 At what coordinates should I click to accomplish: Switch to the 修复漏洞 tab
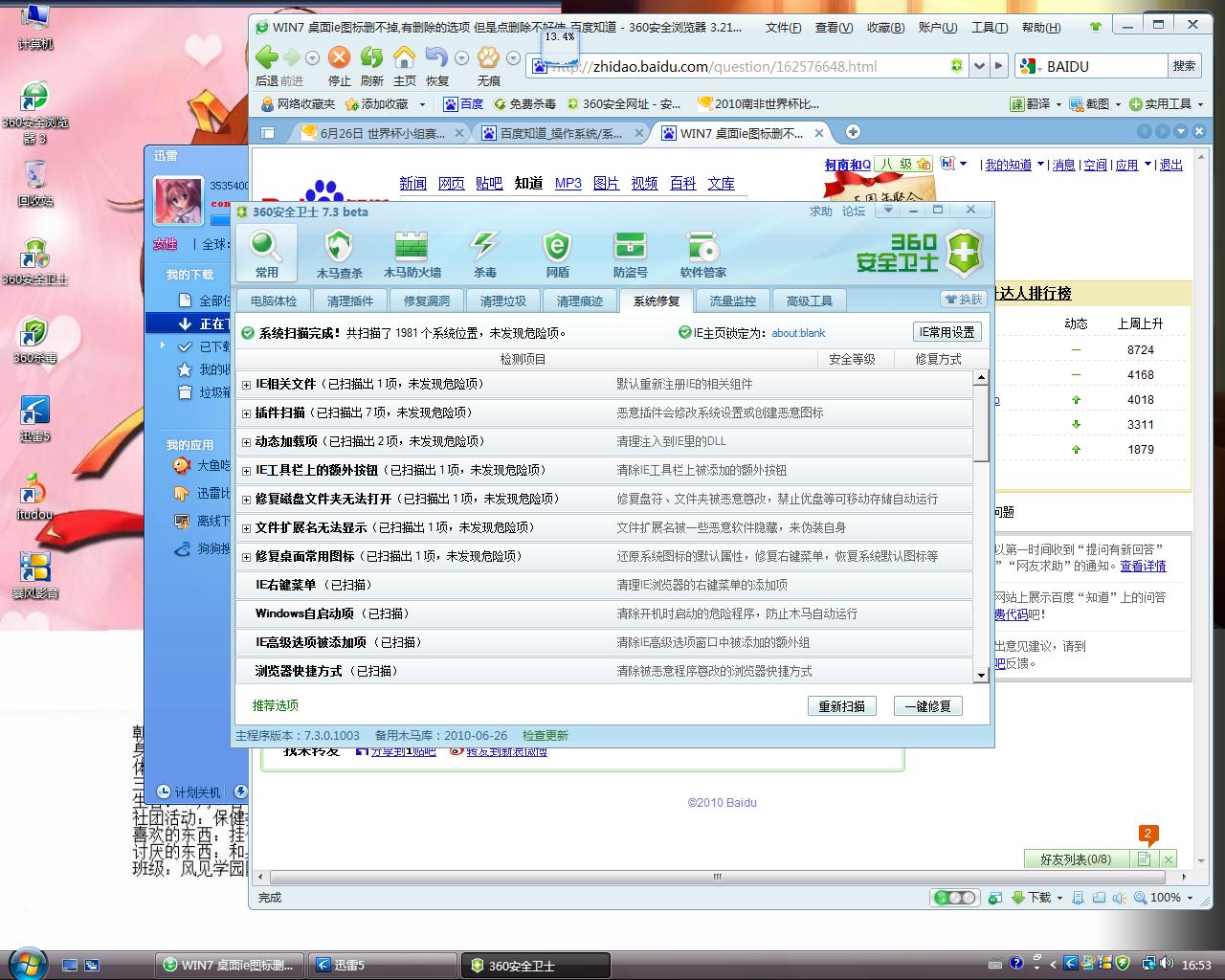[427, 301]
